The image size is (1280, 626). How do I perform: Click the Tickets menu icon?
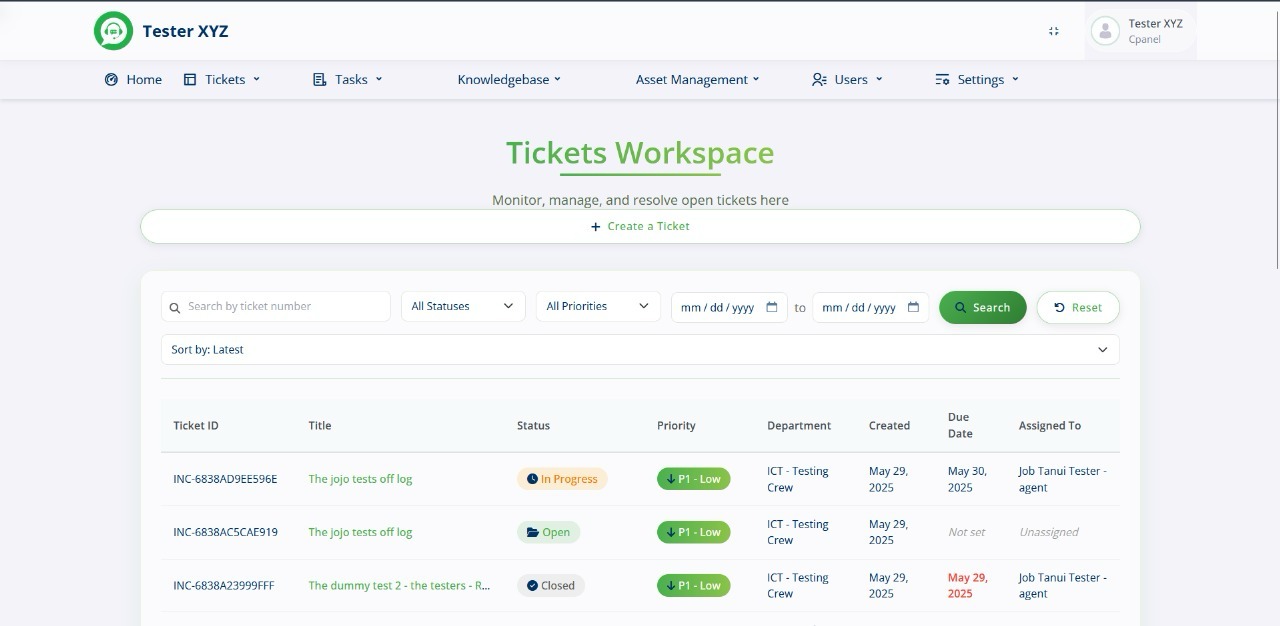(x=190, y=79)
